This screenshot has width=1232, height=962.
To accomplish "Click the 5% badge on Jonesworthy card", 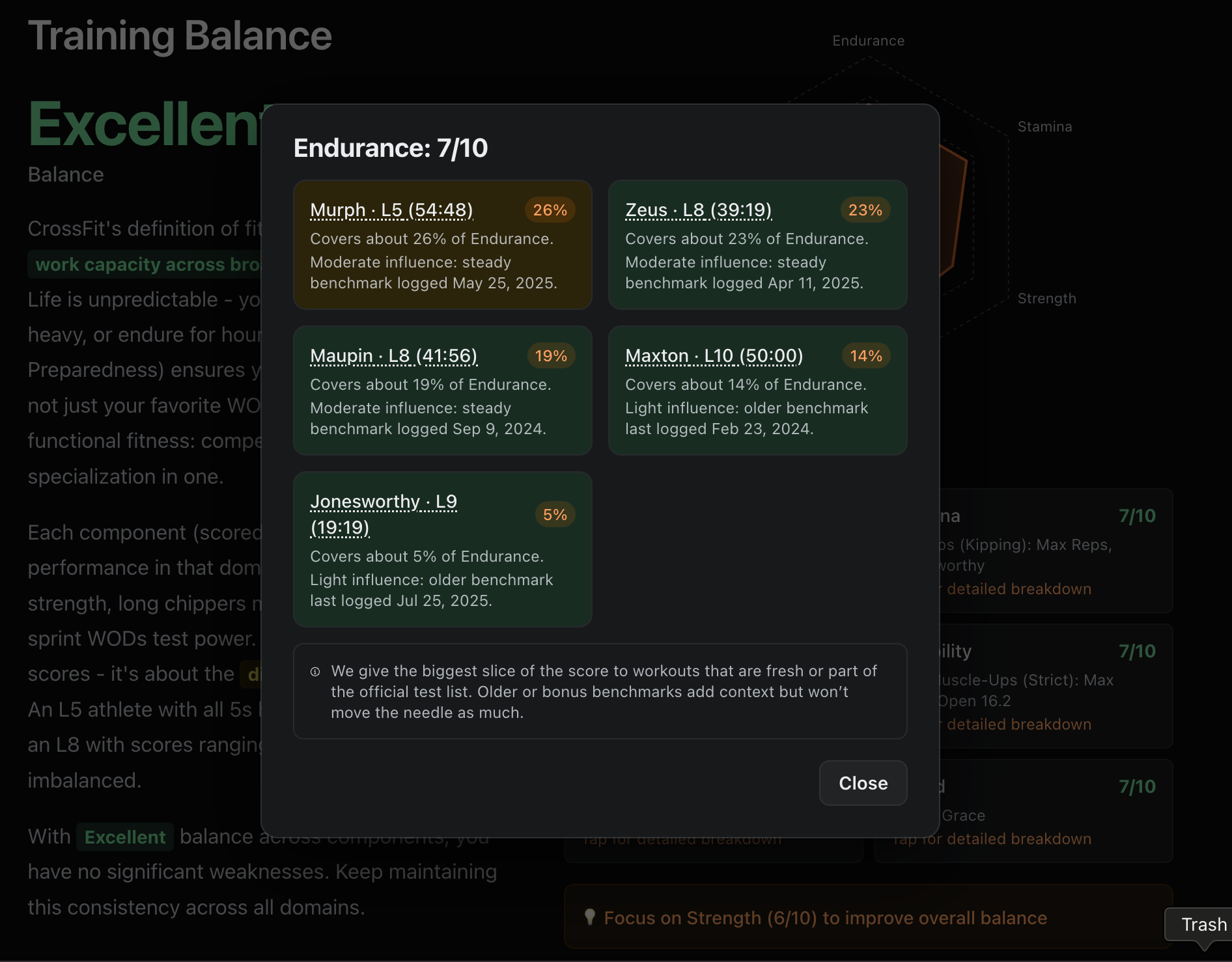I will [x=555, y=515].
